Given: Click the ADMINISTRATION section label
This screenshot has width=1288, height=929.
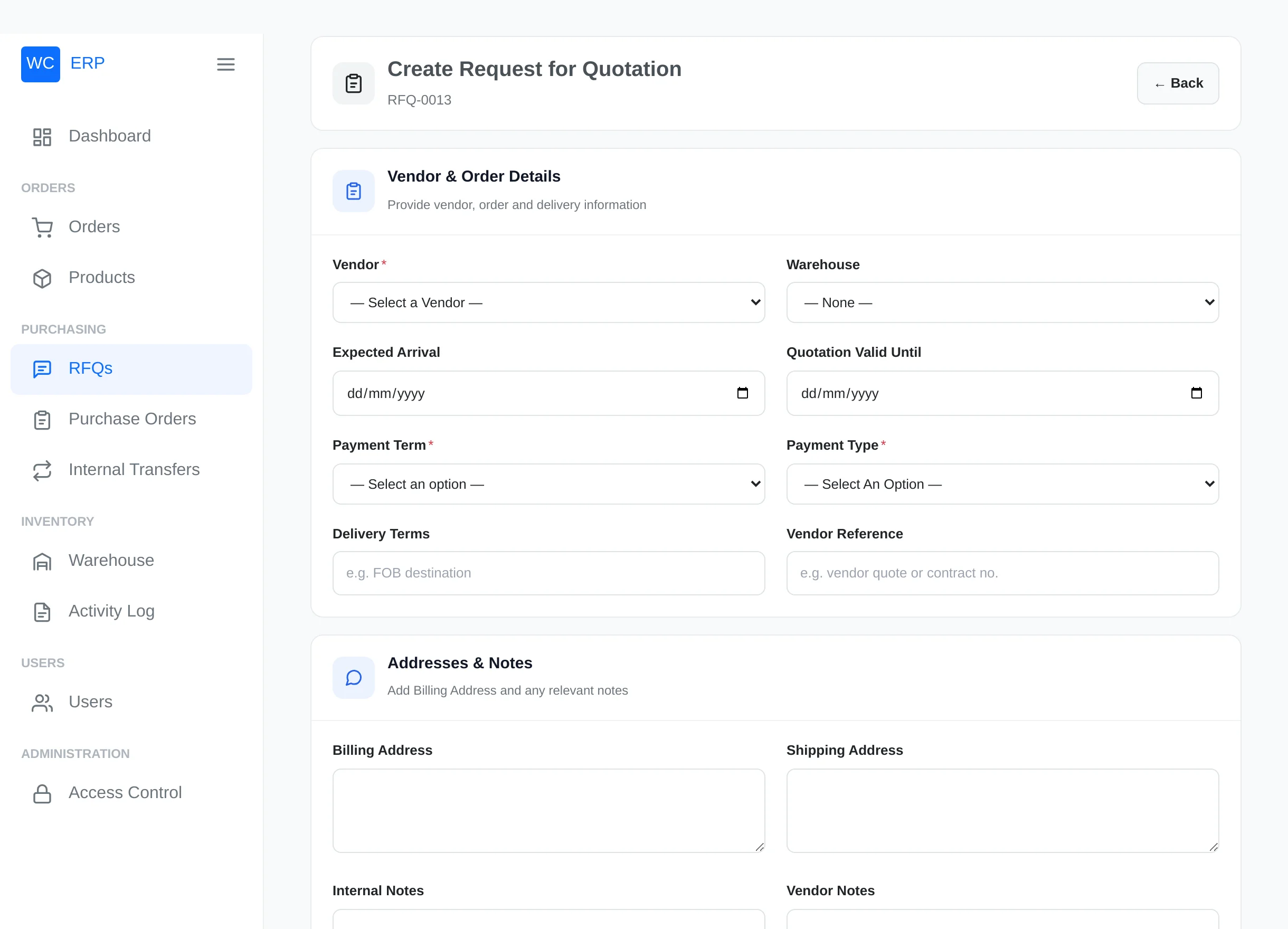Looking at the screenshot, I should coord(75,754).
